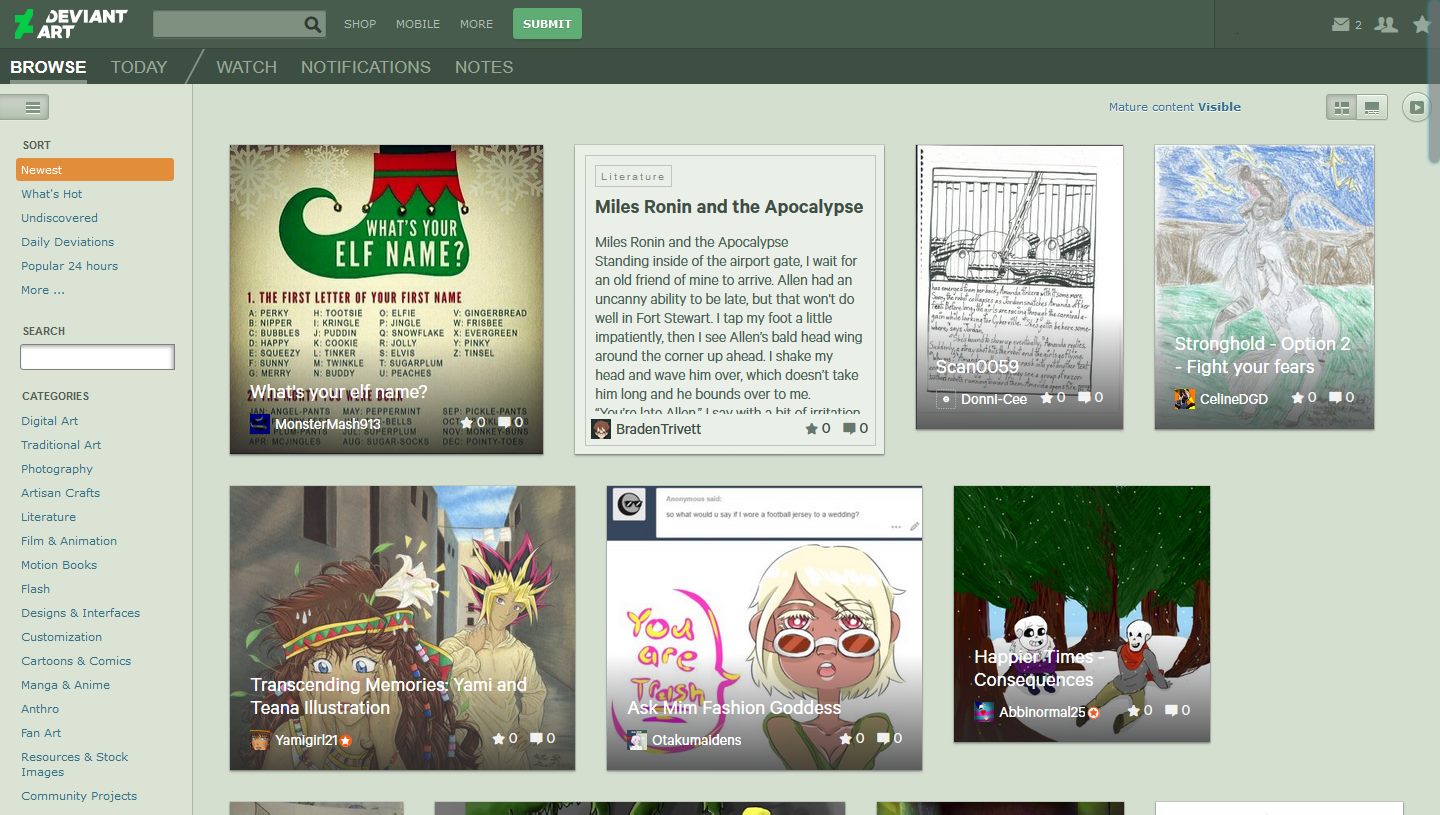This screenshot has height=815, width=1440.
Task: Switch to full-width view layout
Action: 1372,107
